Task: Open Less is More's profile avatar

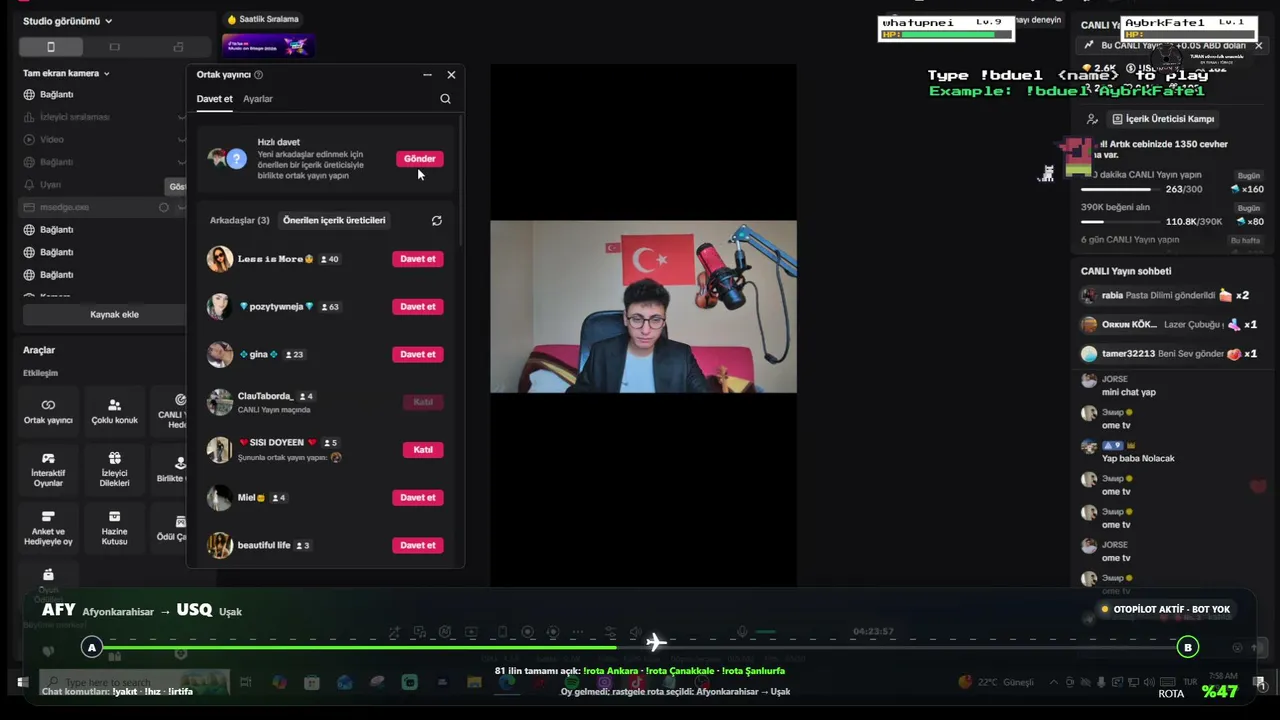Action: (220, 259)
